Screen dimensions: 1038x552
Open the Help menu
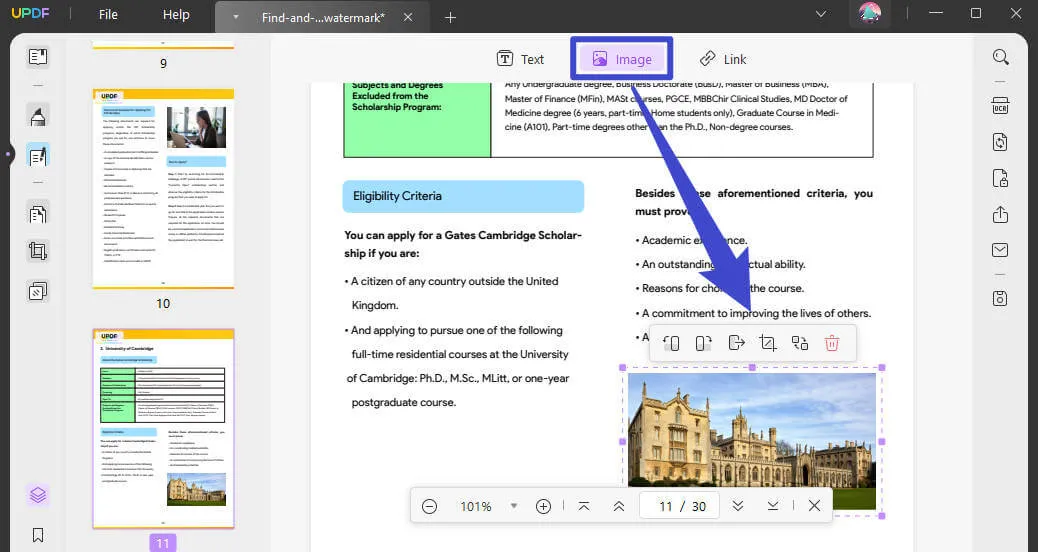(x=176, y=15)
